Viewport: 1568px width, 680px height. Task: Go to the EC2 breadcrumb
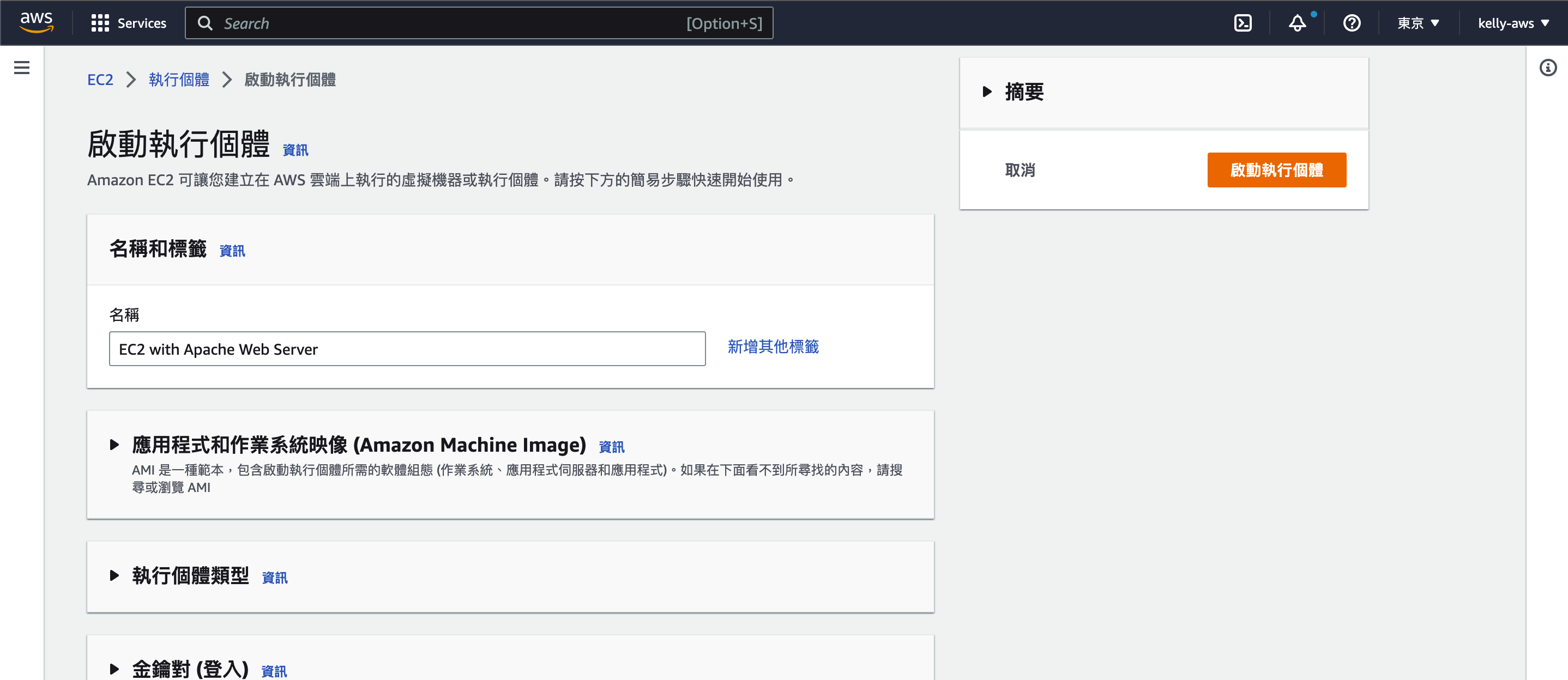tap(100, 80)
